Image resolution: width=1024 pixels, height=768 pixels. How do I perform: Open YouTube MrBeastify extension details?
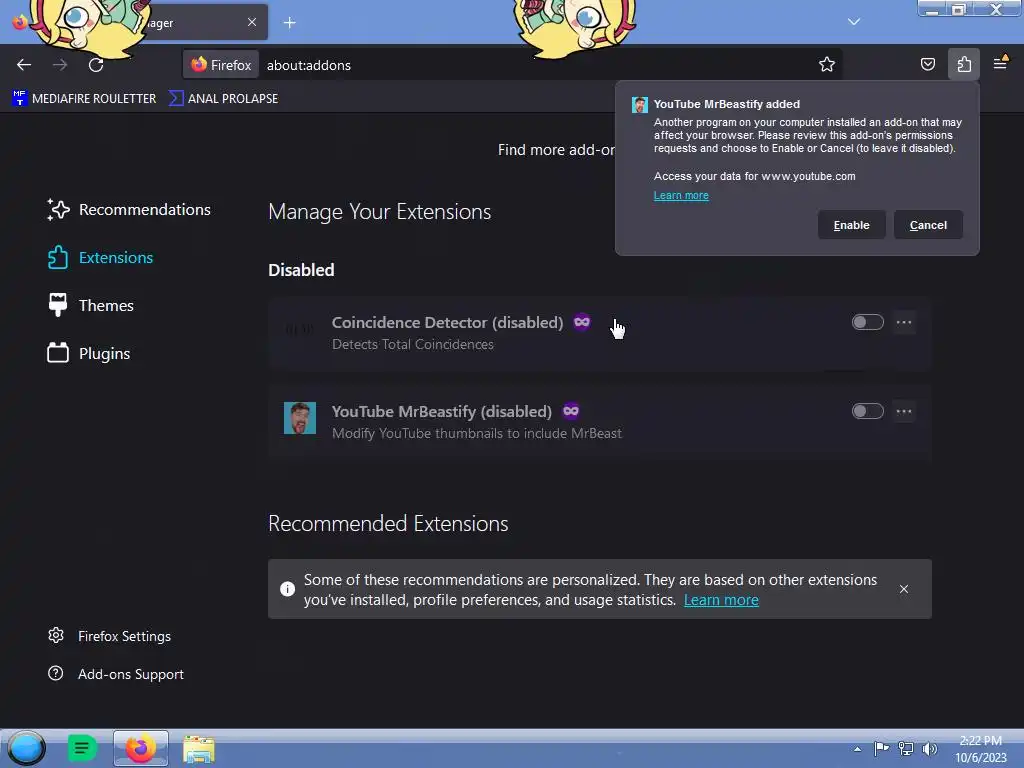pos(441,411)
